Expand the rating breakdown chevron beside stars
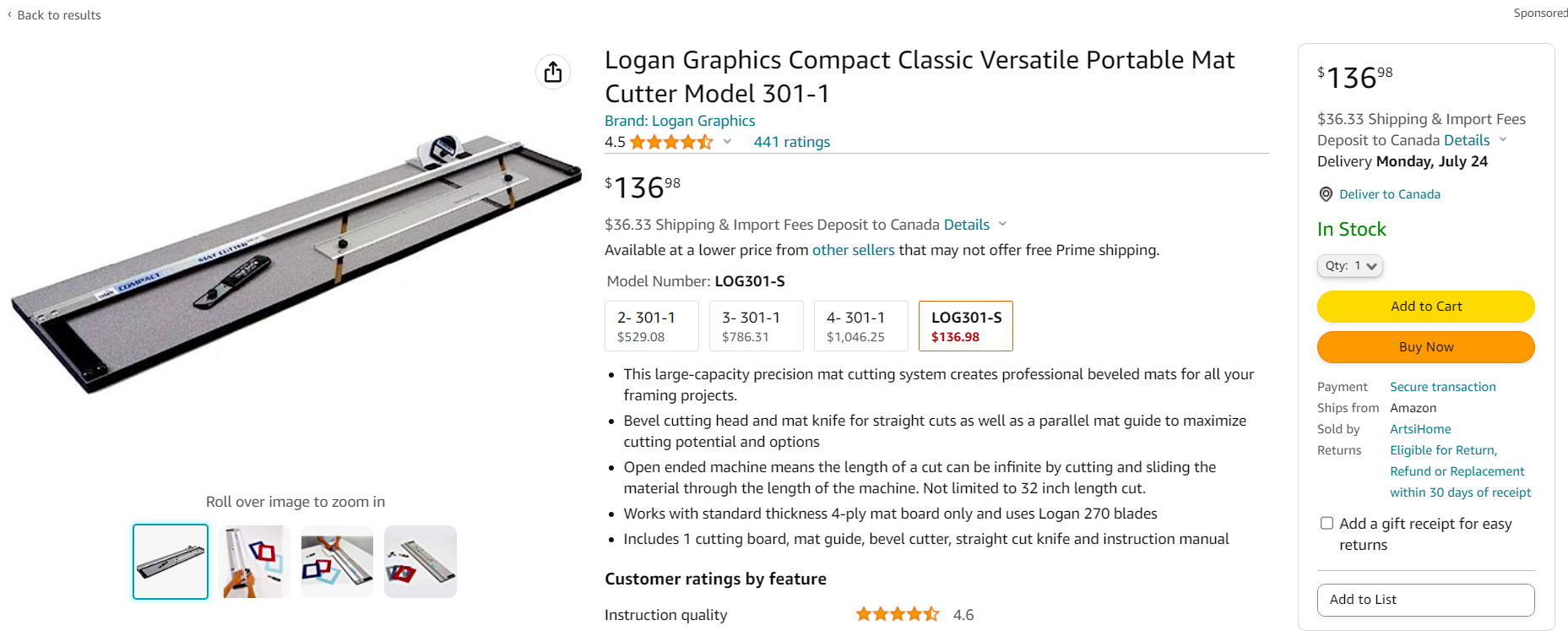The width and height of the screenshot is (1568, 631). click(x=727, y=142)
